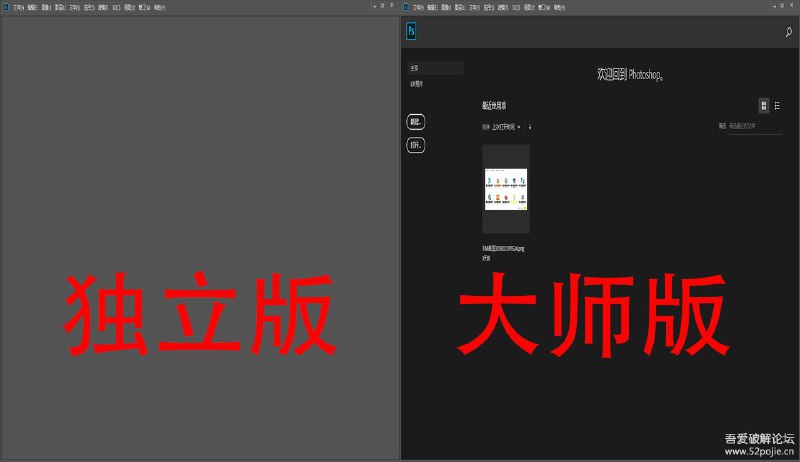Click the Ps title bar icon in the 大师版 window
The image size is (800, 462).
tap(406, 7)
